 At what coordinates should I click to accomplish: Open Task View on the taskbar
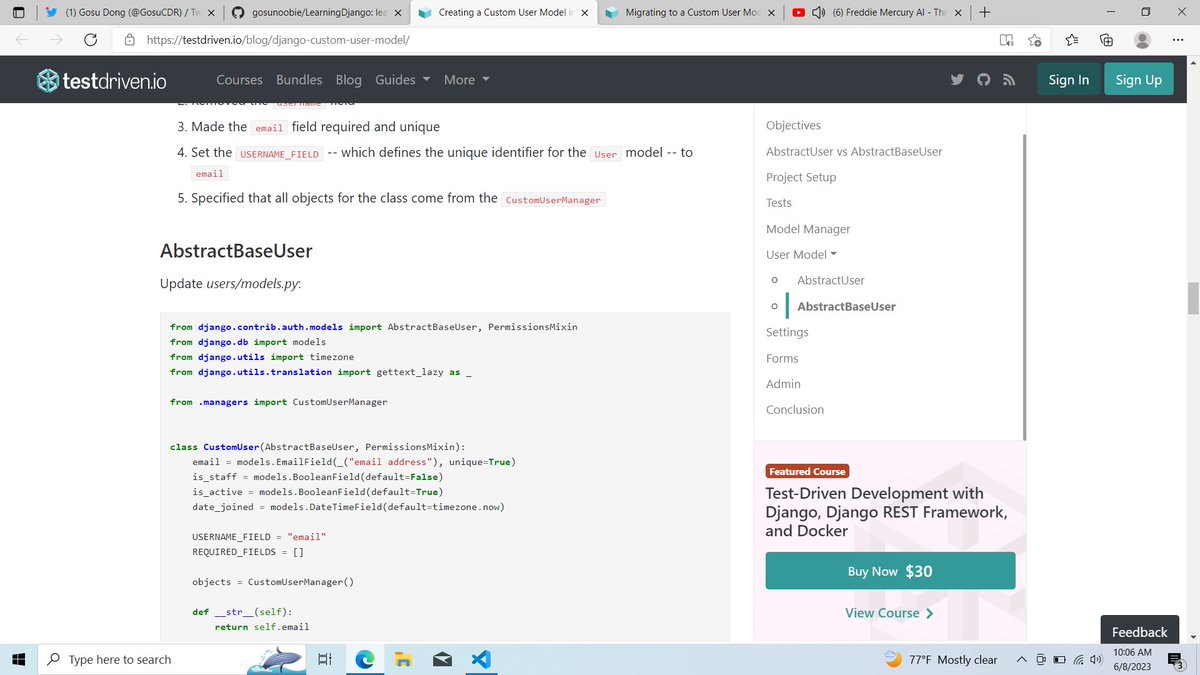coord(324,659)
